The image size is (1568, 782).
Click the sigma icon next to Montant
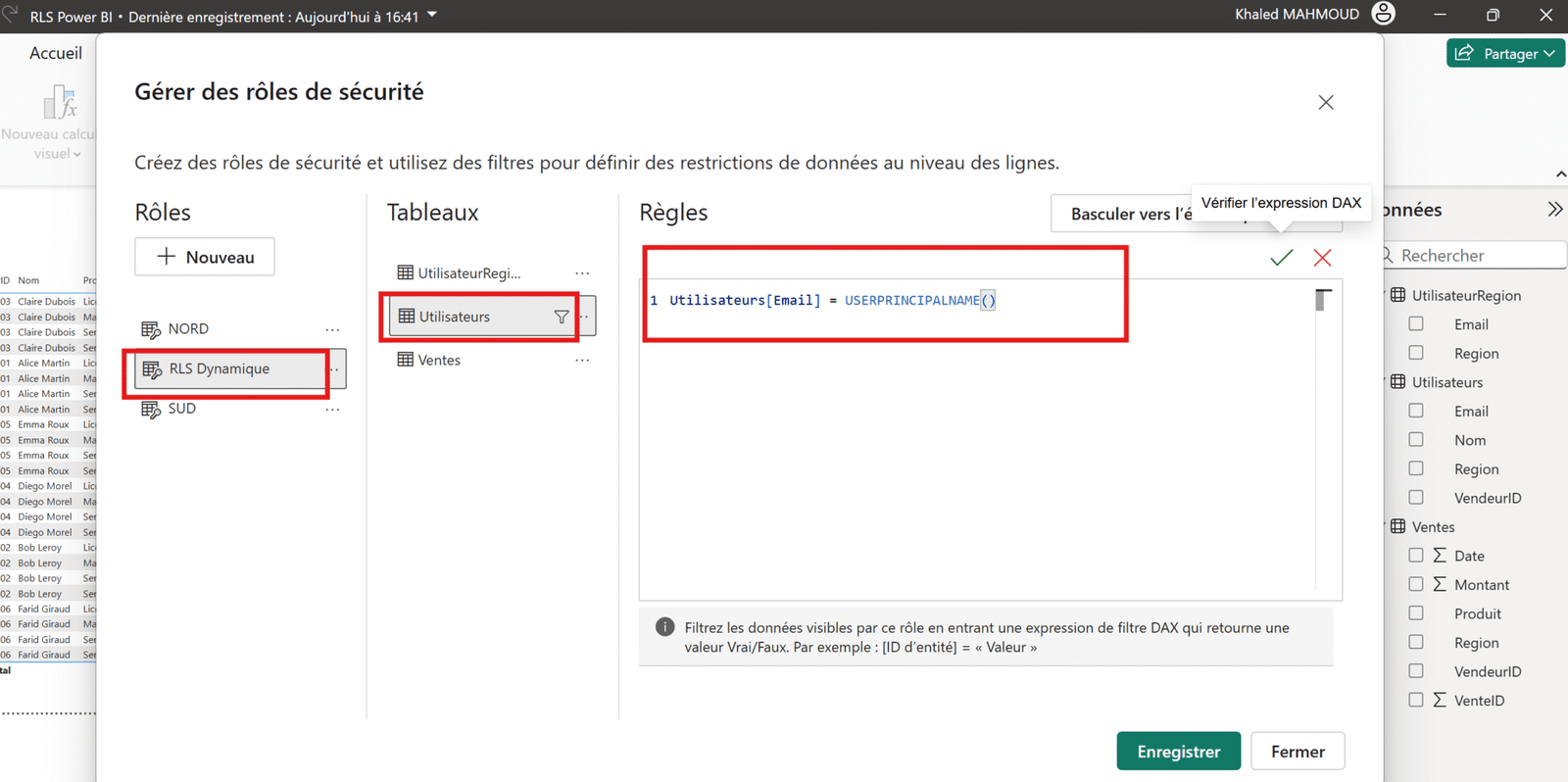click(x=1440, y=584)
